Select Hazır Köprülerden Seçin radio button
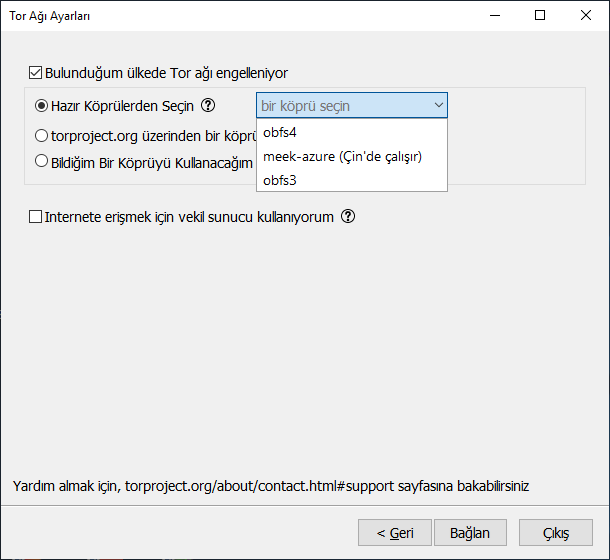The width and height of the screenshot is (610, 560). pos(42,105)
